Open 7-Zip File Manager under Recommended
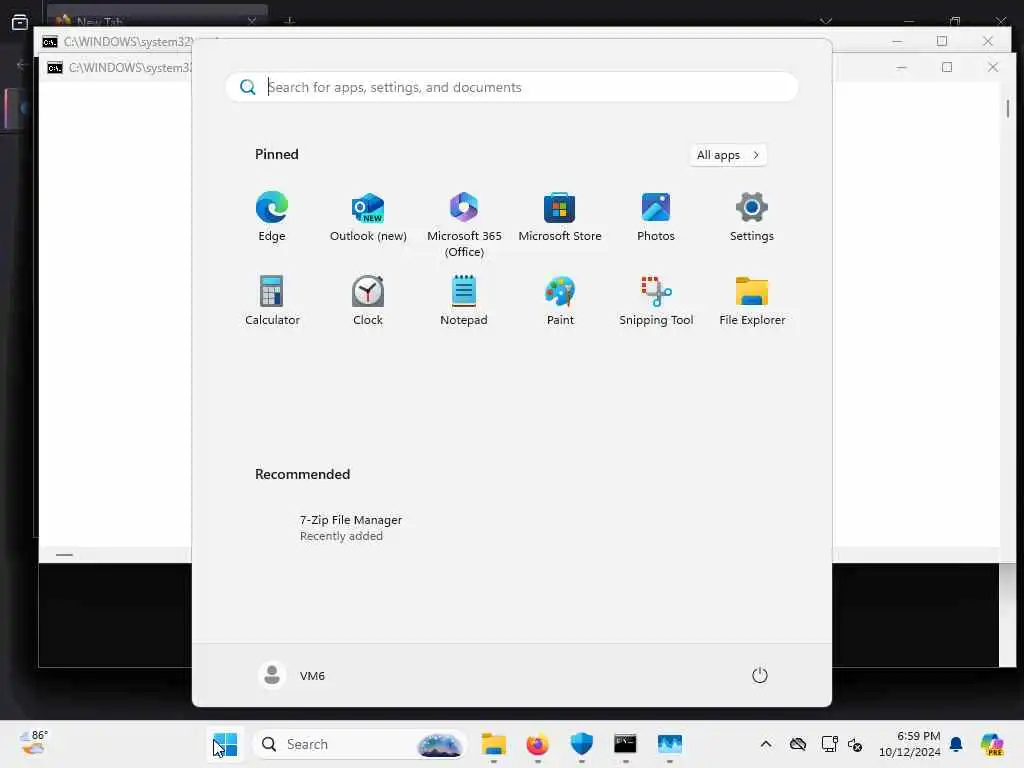 tap(351, 528)
